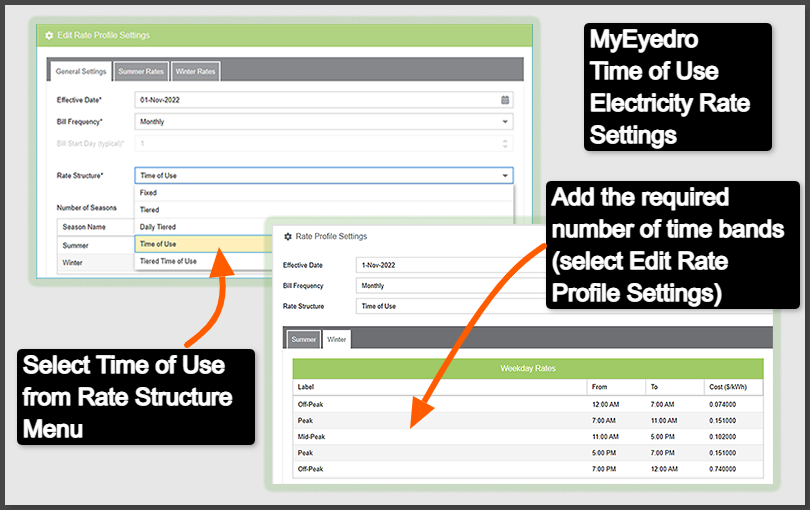This screenshot has height=510, width=810.
Task: Select the Summer tab in Rate Profile Settings
Action: tap(304, 339)
